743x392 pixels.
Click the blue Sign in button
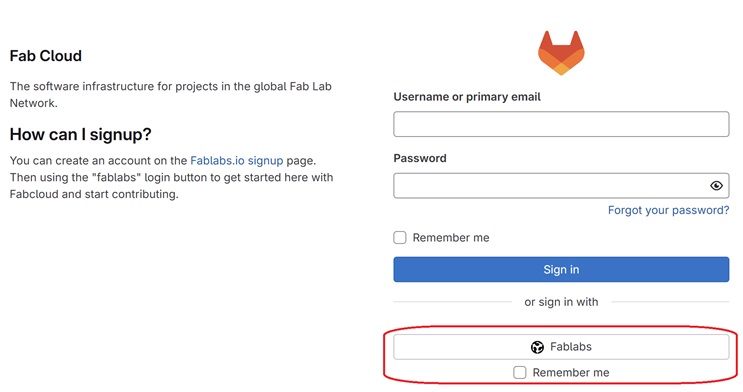pyautogui.click(x=561, y=269)
